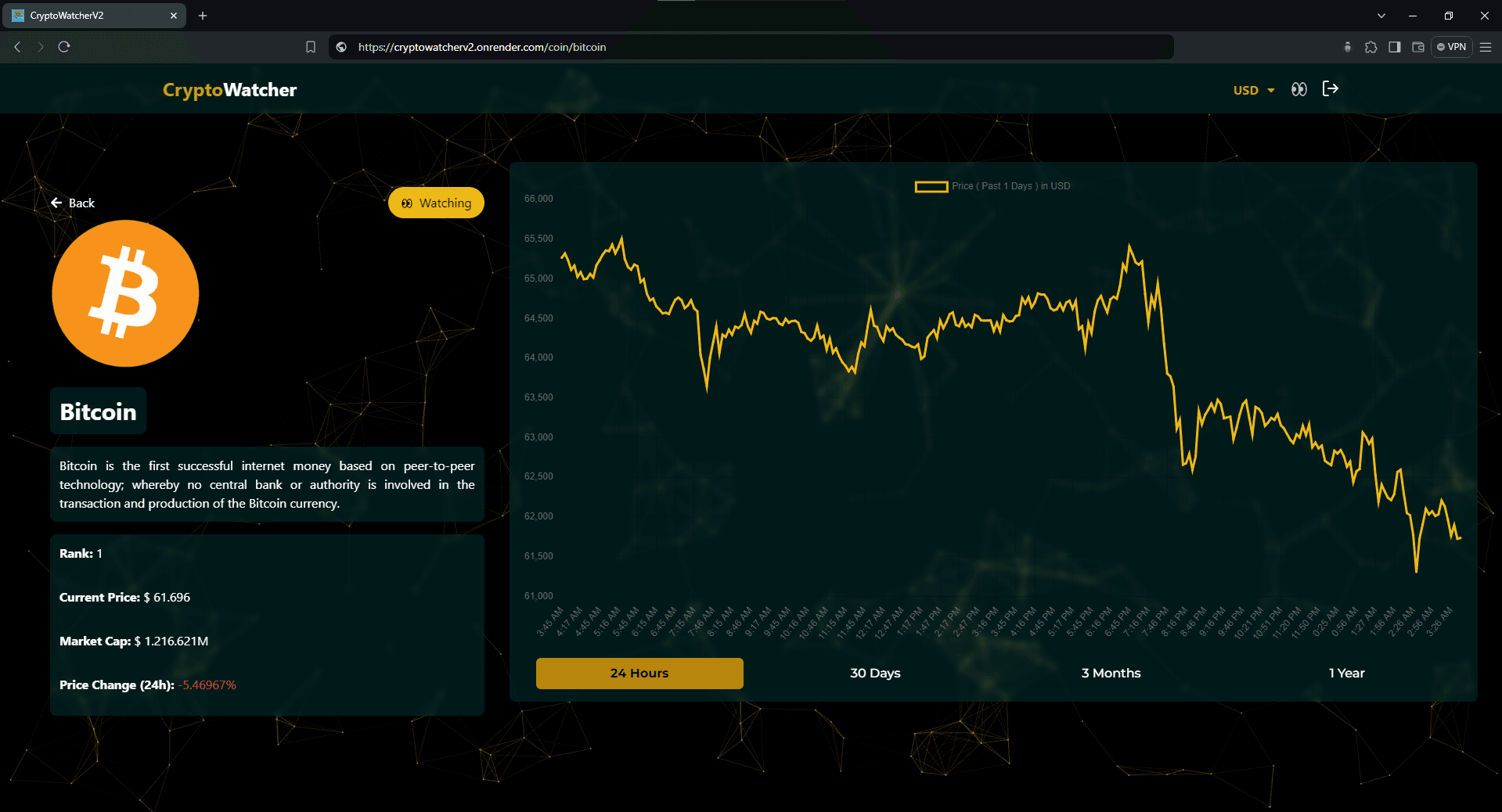Click the CryptoWatcher logo
Screen dimensions: 1502x812
[229, 90]
